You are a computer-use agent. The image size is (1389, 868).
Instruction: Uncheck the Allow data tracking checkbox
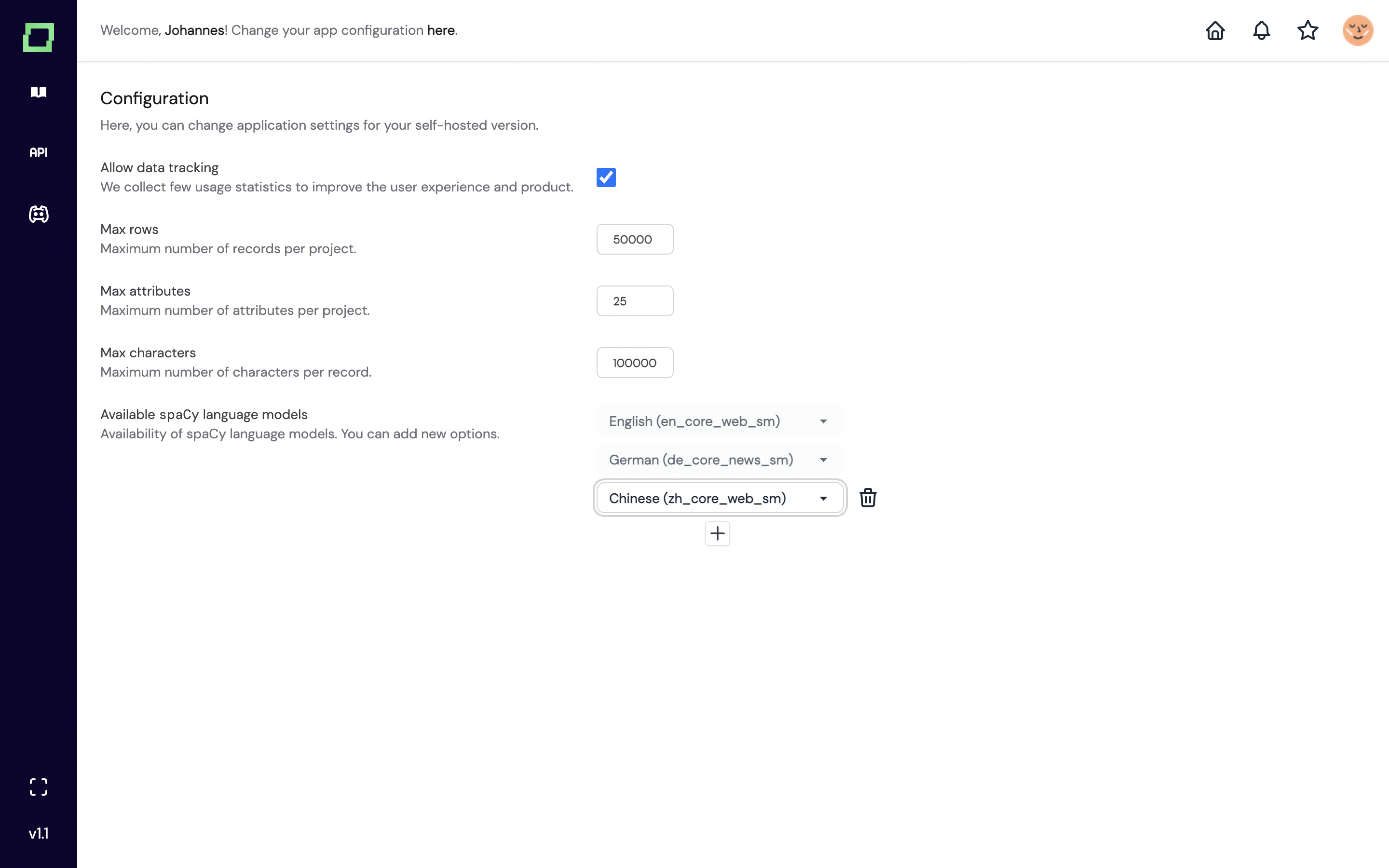point(606,177)
